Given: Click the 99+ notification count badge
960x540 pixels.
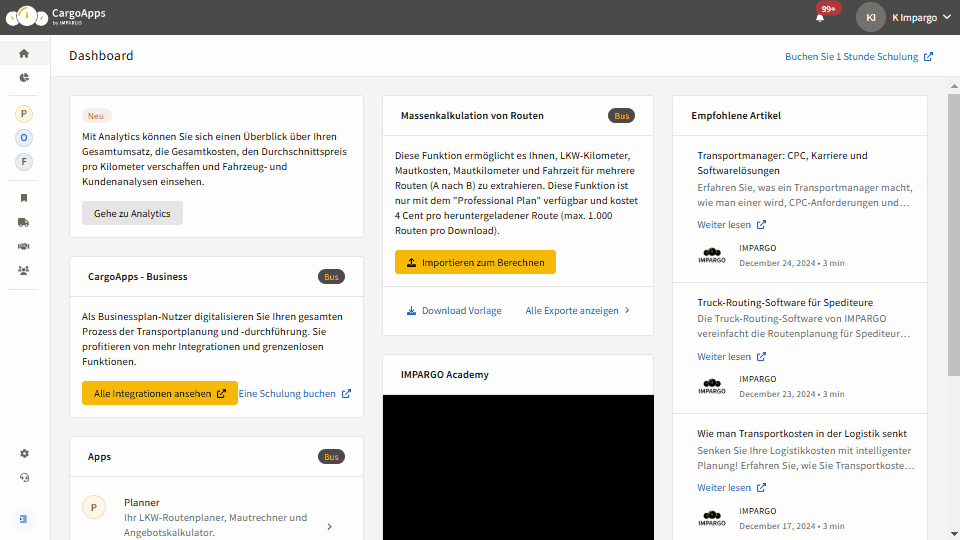Looking at the screenshot, I should tap(828, 9).
